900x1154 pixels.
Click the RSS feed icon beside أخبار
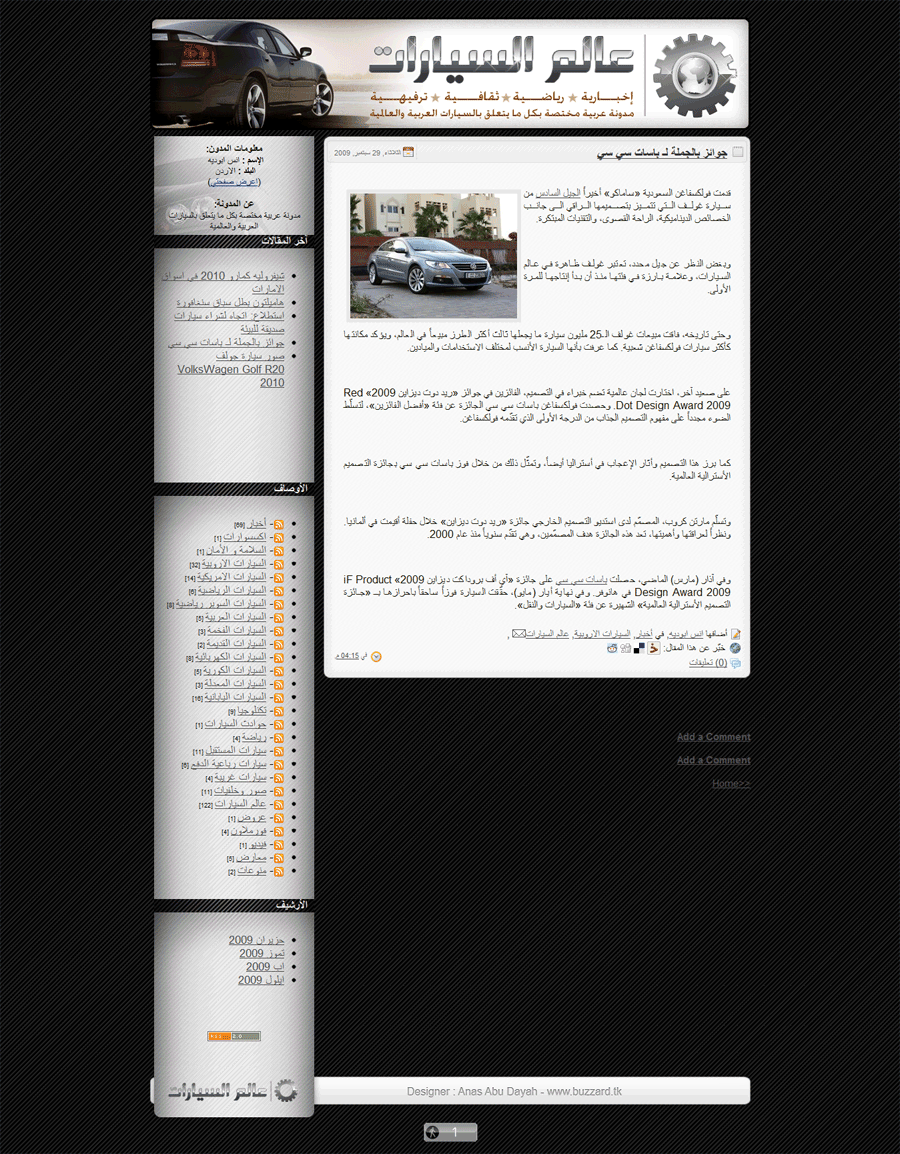coord(279,525)
